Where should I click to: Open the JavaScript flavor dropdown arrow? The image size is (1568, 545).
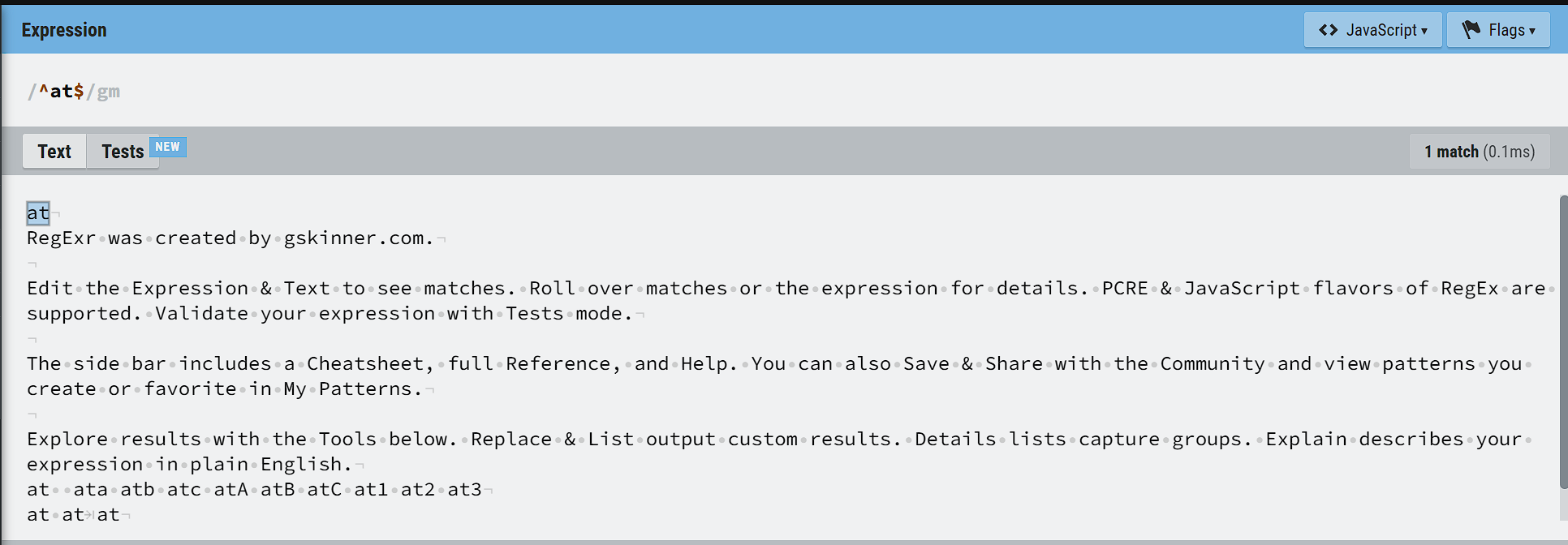pos(1424,31)
